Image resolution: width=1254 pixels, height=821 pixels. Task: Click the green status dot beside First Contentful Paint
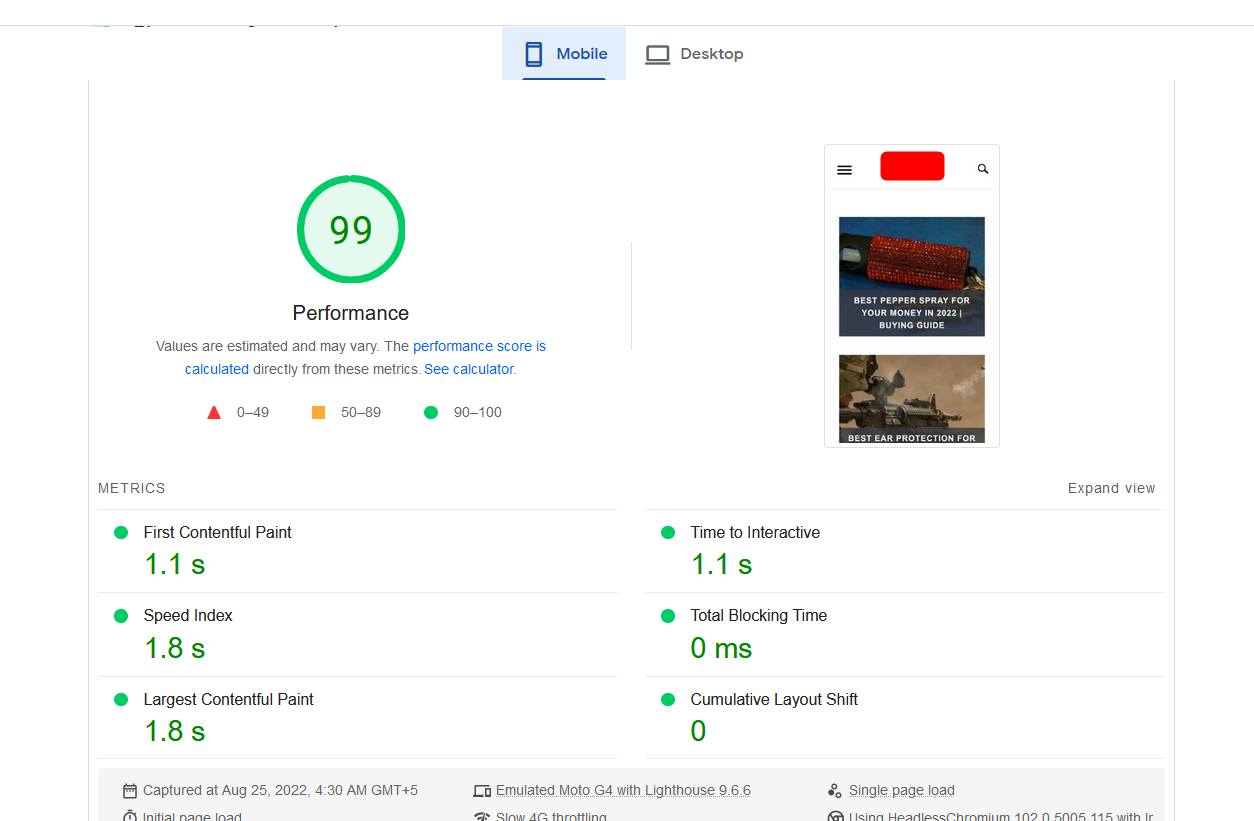(123, 533)
